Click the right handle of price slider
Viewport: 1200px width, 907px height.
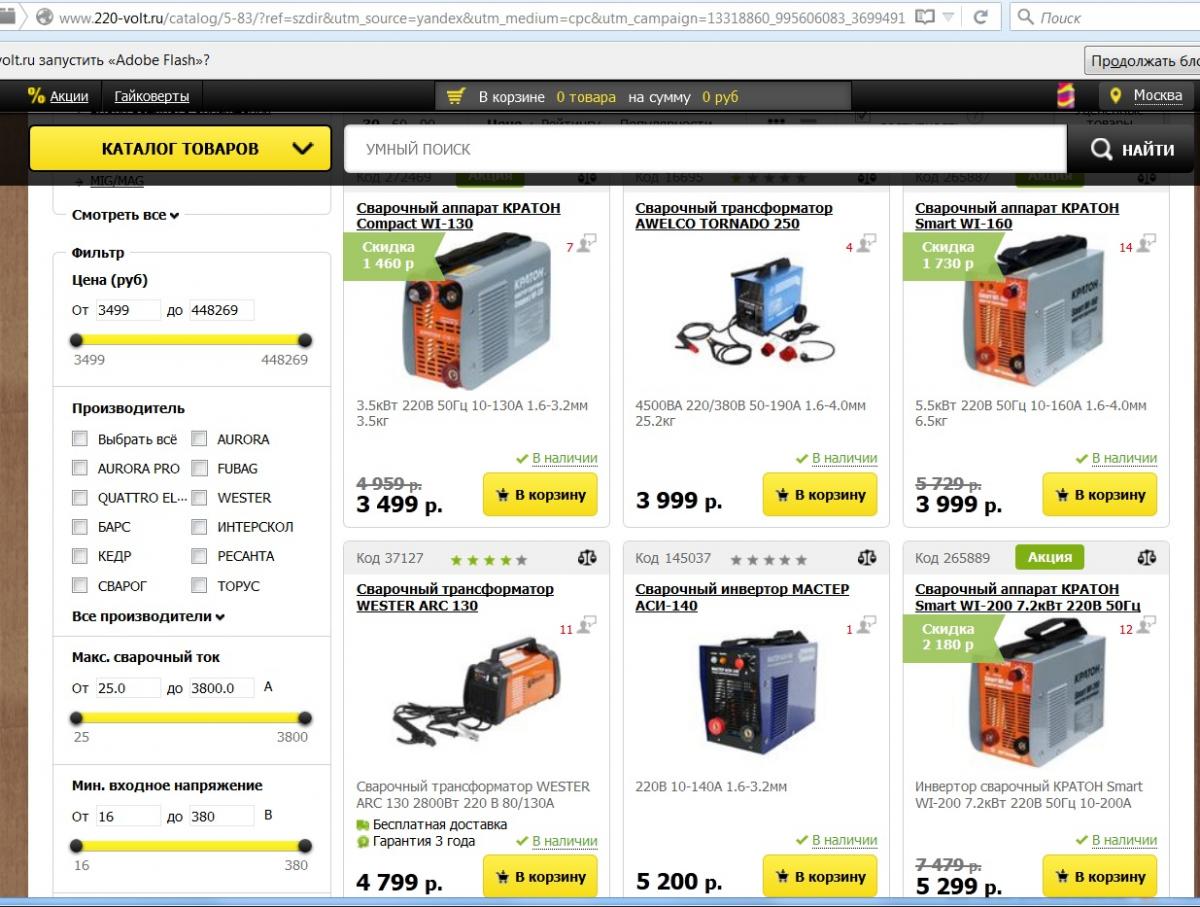pyautogui.click(x=305, y=340)
